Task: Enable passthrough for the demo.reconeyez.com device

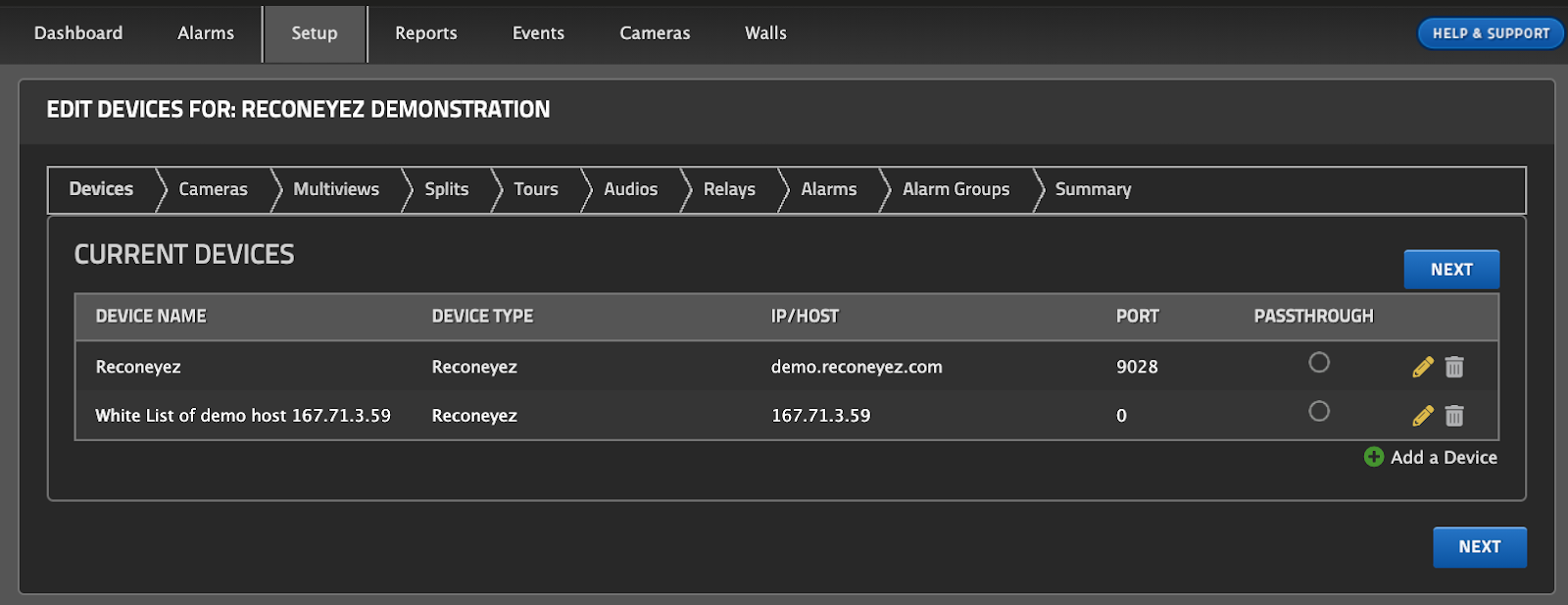Action: (1319, 363)
